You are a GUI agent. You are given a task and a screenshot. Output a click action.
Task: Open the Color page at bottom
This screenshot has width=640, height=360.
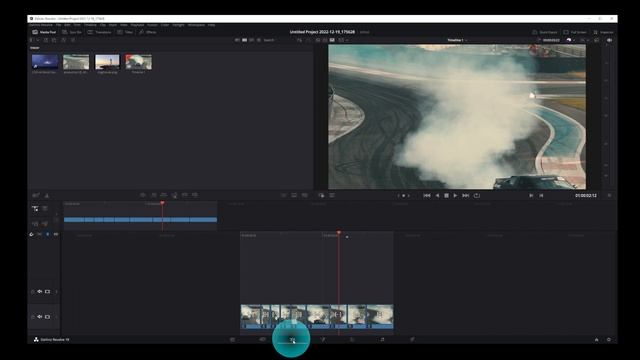pos(352,340)
